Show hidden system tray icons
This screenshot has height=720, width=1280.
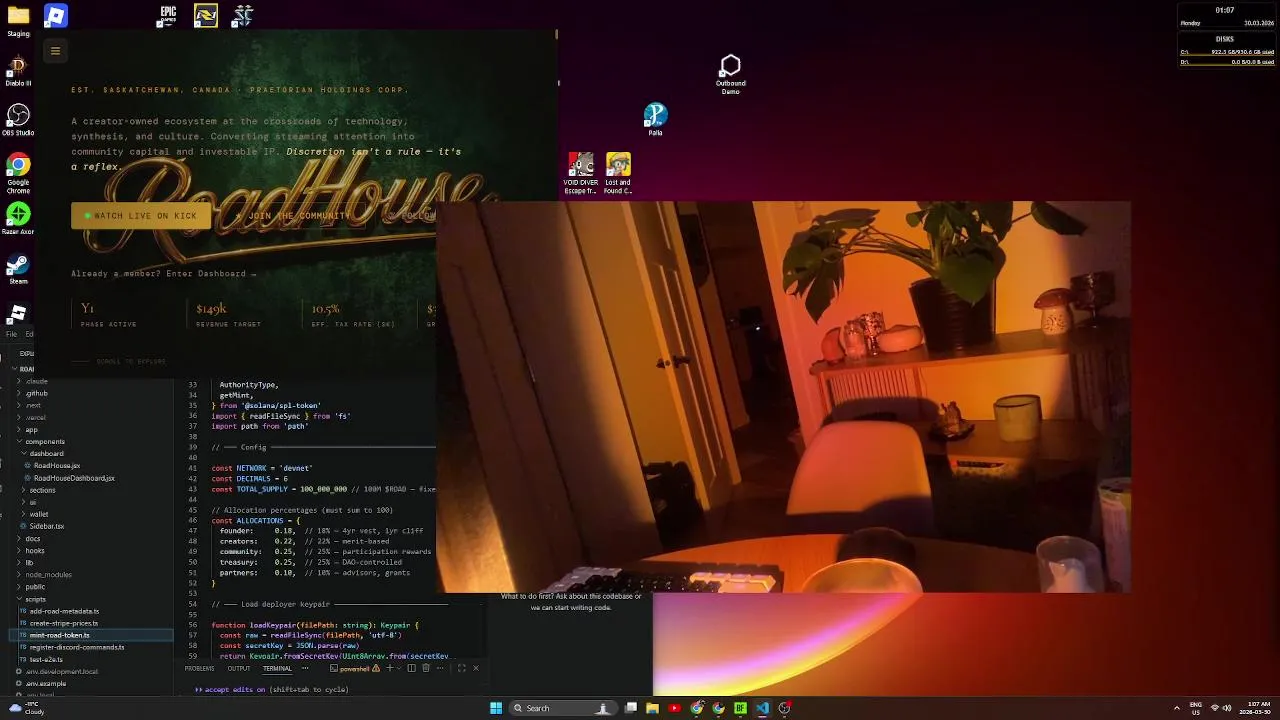point(1177,708)
